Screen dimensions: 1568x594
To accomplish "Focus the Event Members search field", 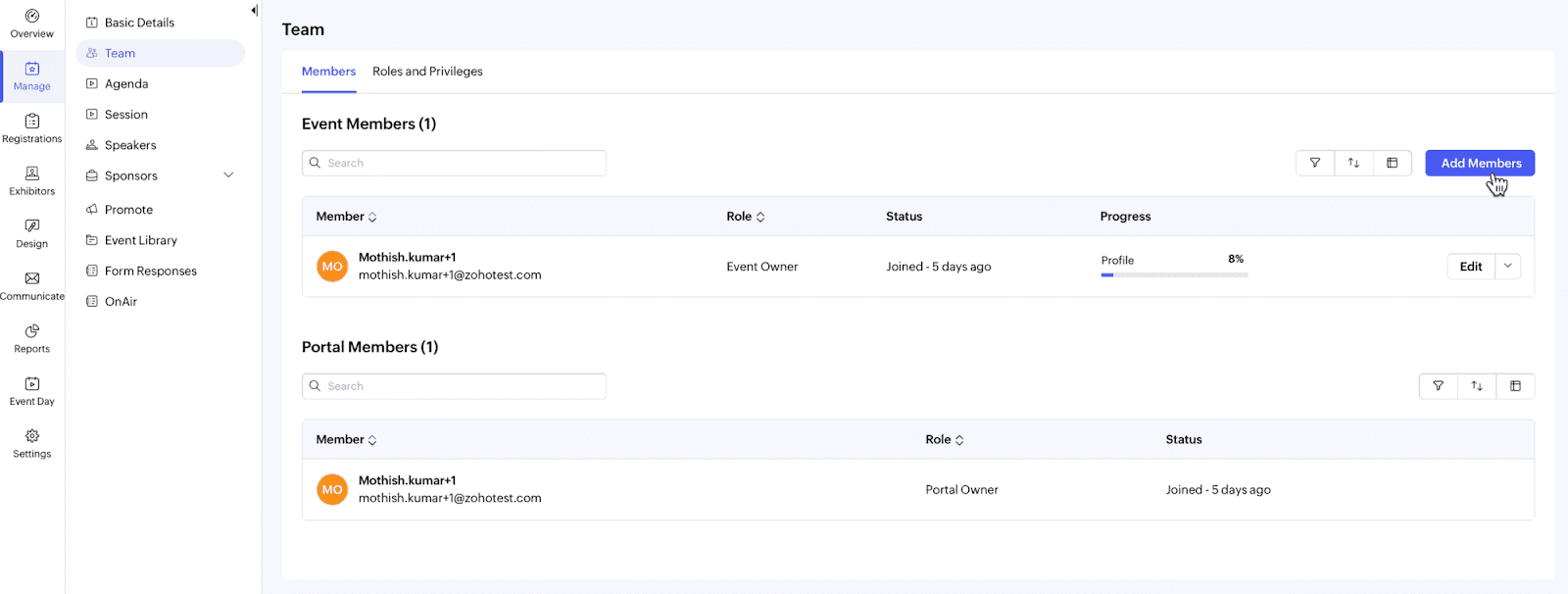I will pos(454,163).
